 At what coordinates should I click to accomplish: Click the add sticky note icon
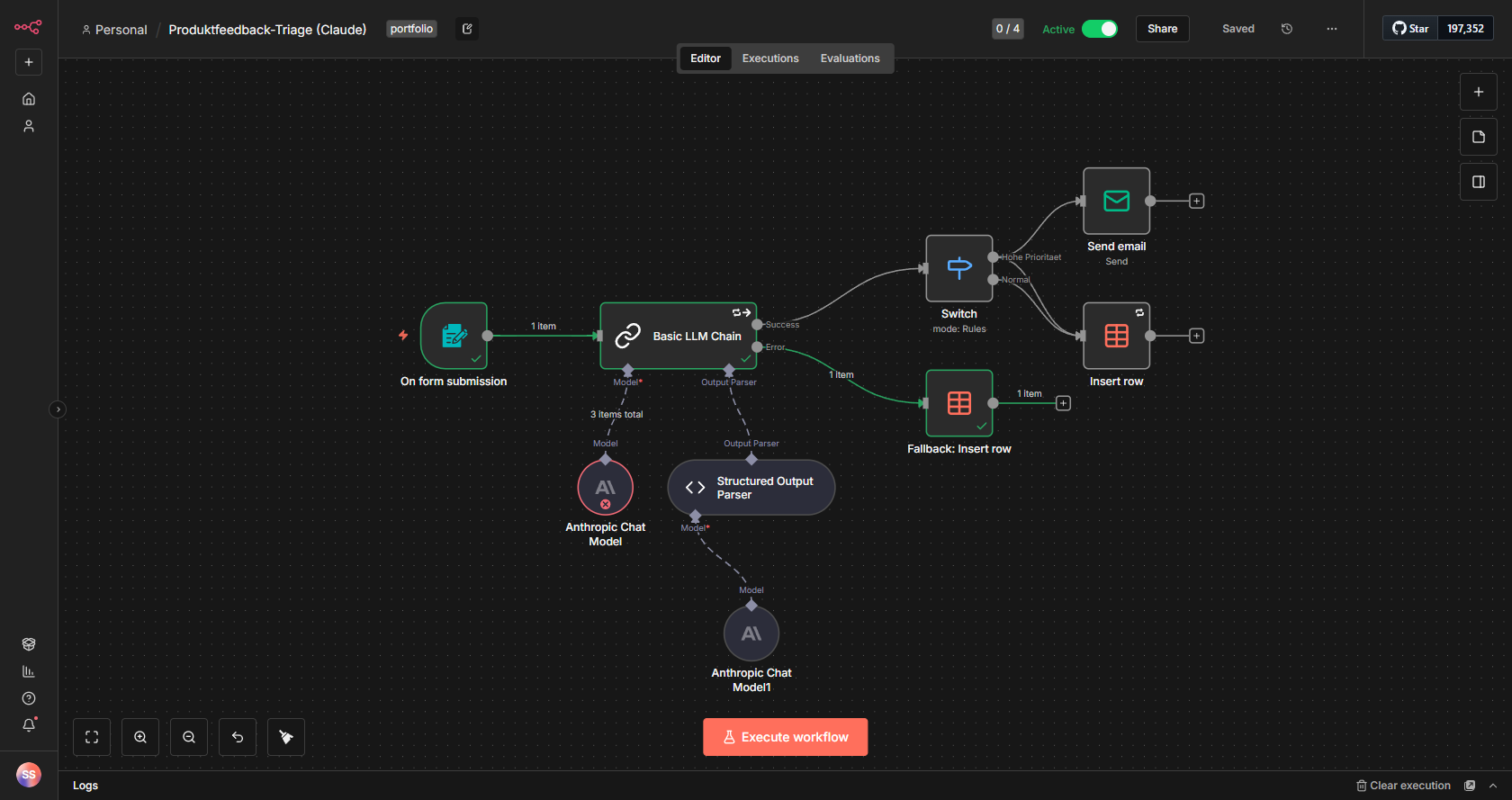(x=1479, y=137)
